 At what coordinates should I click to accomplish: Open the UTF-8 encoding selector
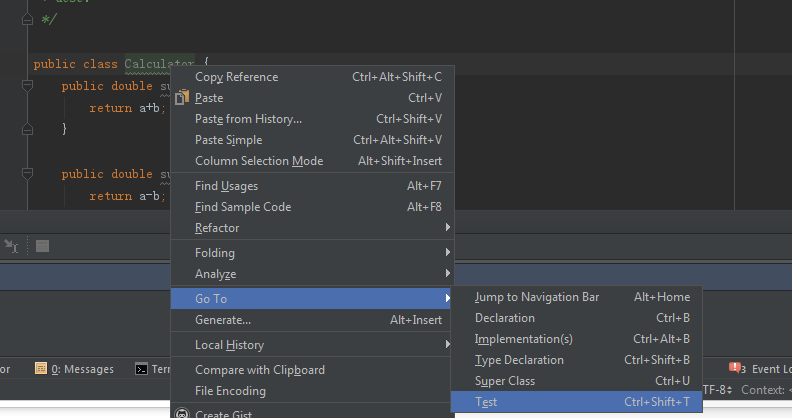[x=718, y=389]
